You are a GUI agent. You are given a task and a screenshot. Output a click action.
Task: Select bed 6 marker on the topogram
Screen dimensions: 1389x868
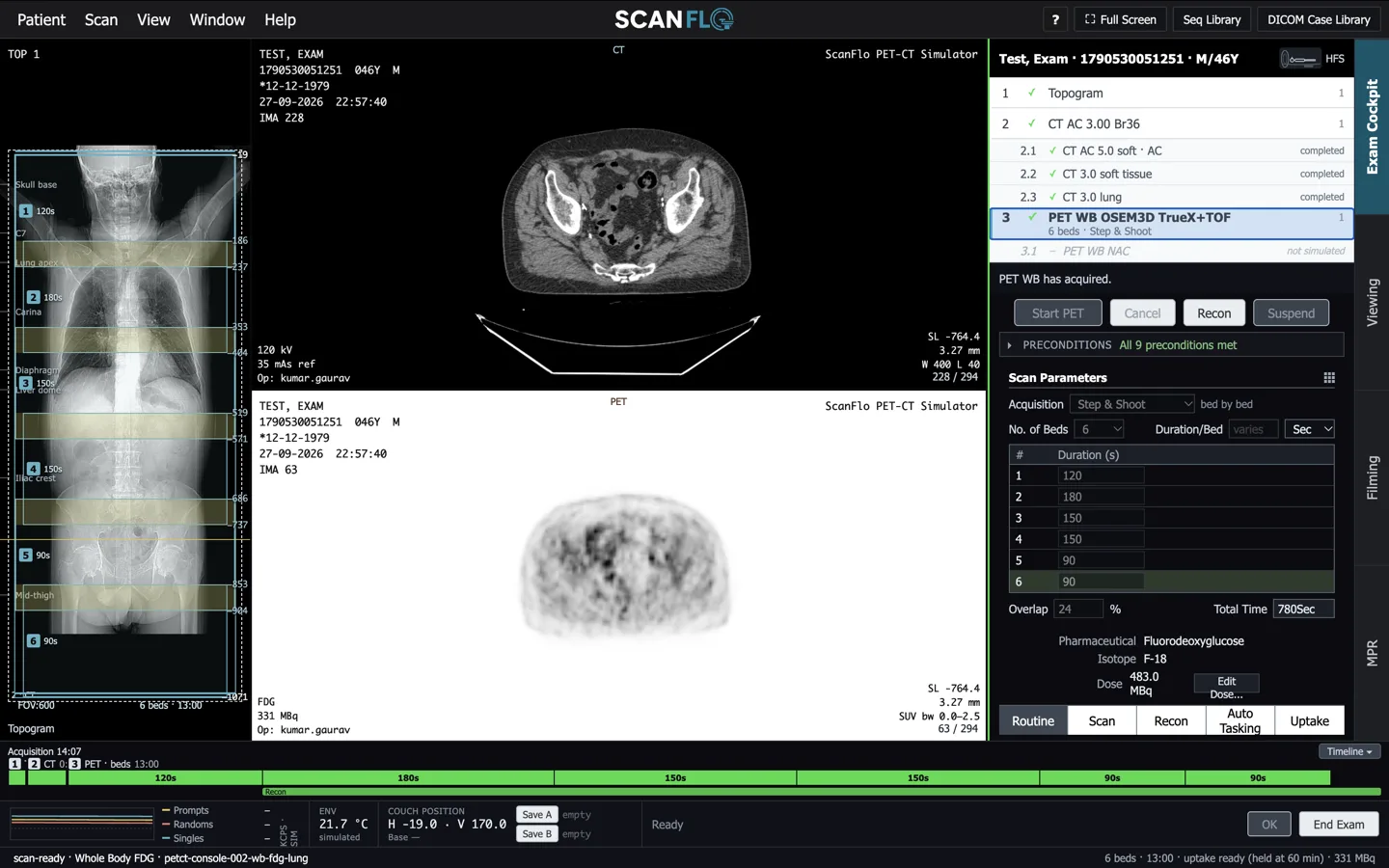pos(33,640)
